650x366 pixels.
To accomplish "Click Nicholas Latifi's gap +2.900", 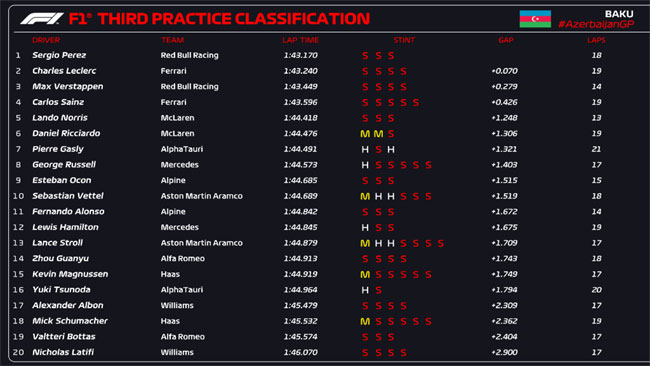I will pyautogui.click(x=504, y=352).
